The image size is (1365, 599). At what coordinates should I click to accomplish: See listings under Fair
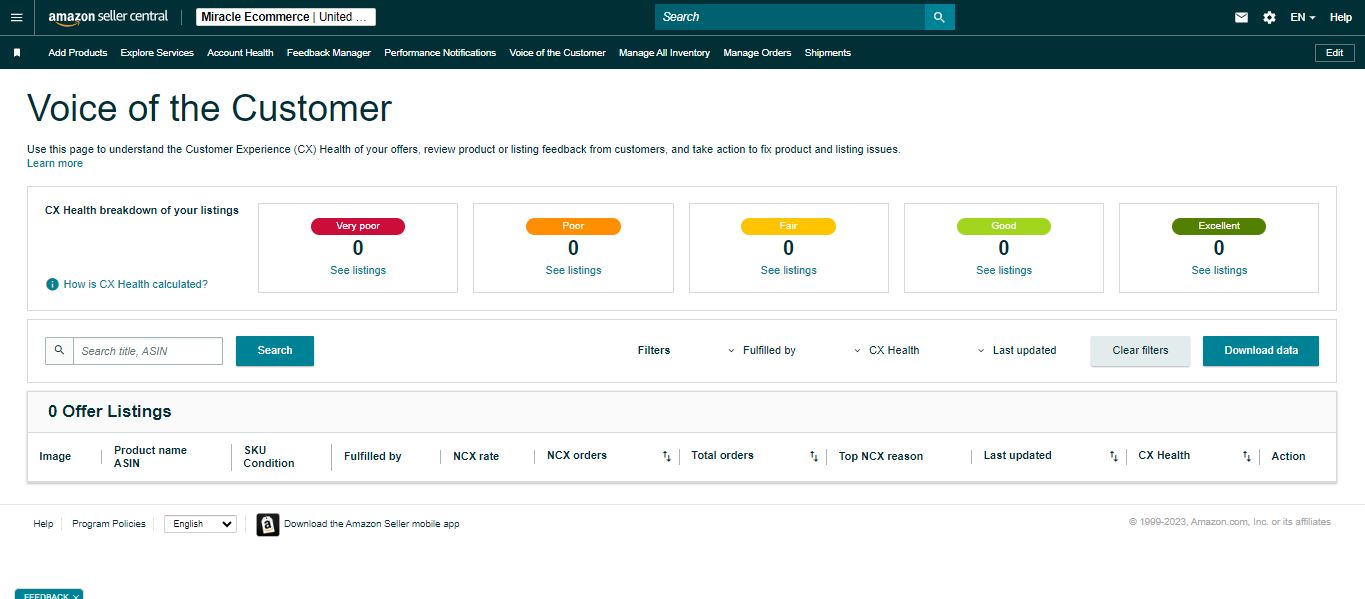point(788,270)
